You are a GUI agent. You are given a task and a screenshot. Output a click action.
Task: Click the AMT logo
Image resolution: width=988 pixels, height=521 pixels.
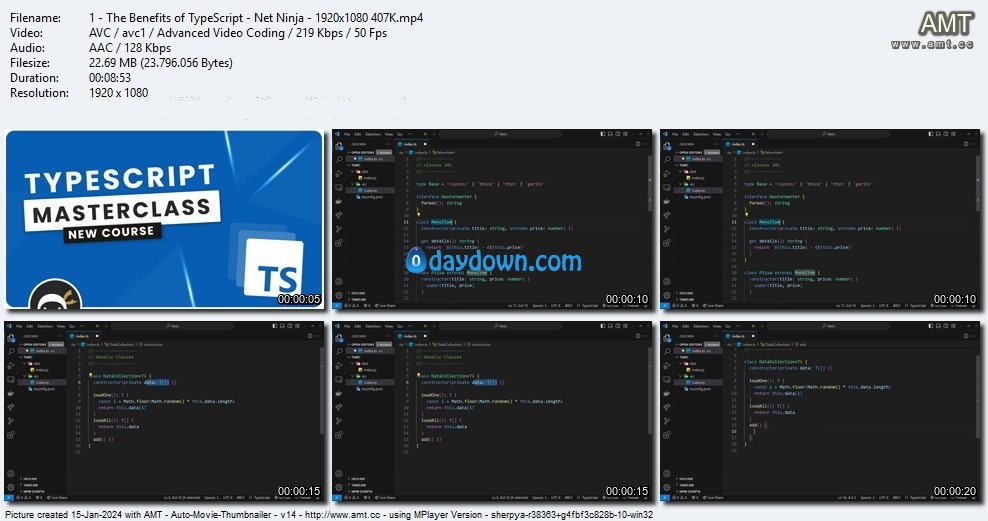[x=946, y=25]
